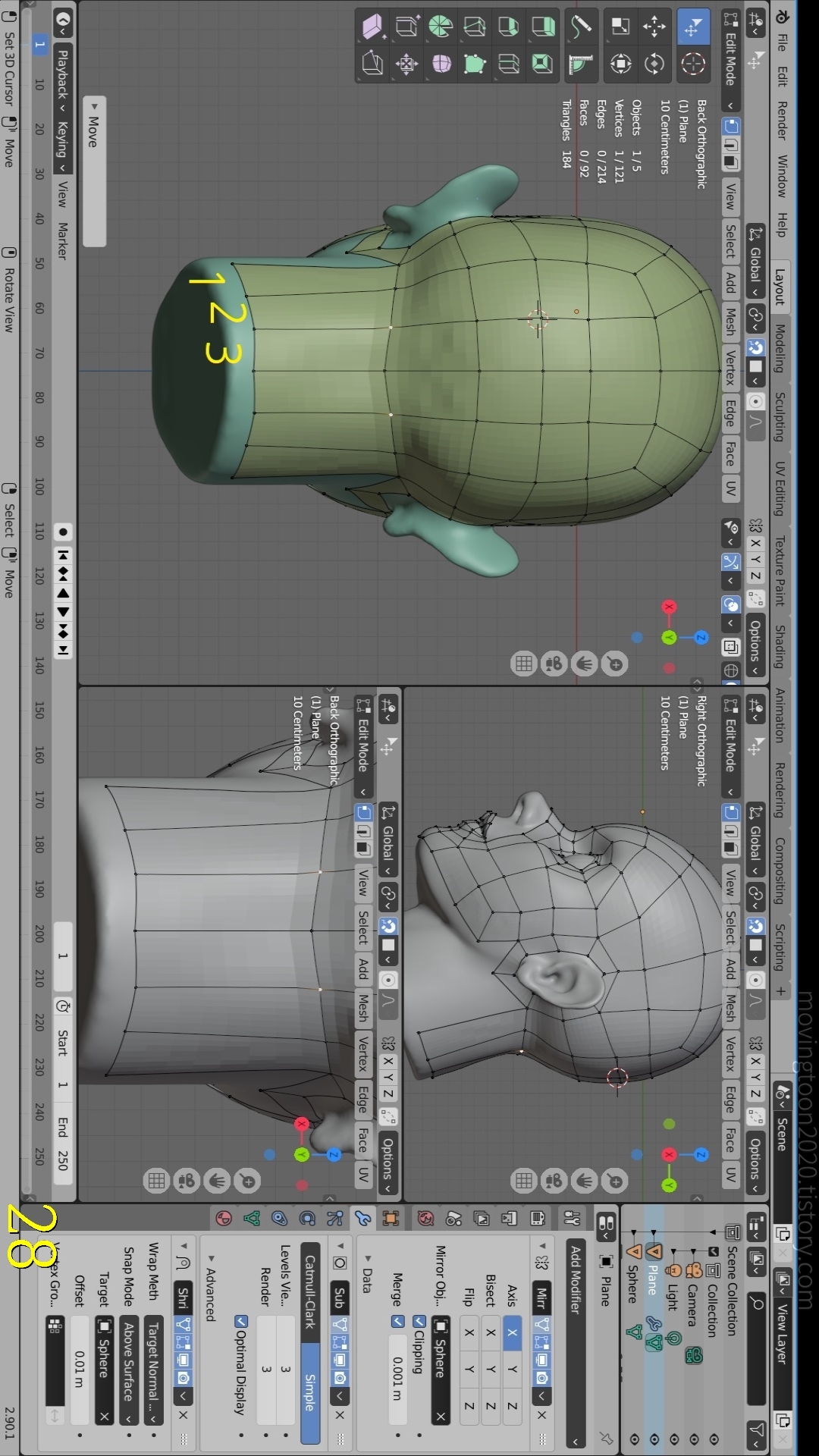The width and height of the screenshot is (819, 1456).
Task: Select the Smooth vertices tool
Action: (x=441, y=63)
